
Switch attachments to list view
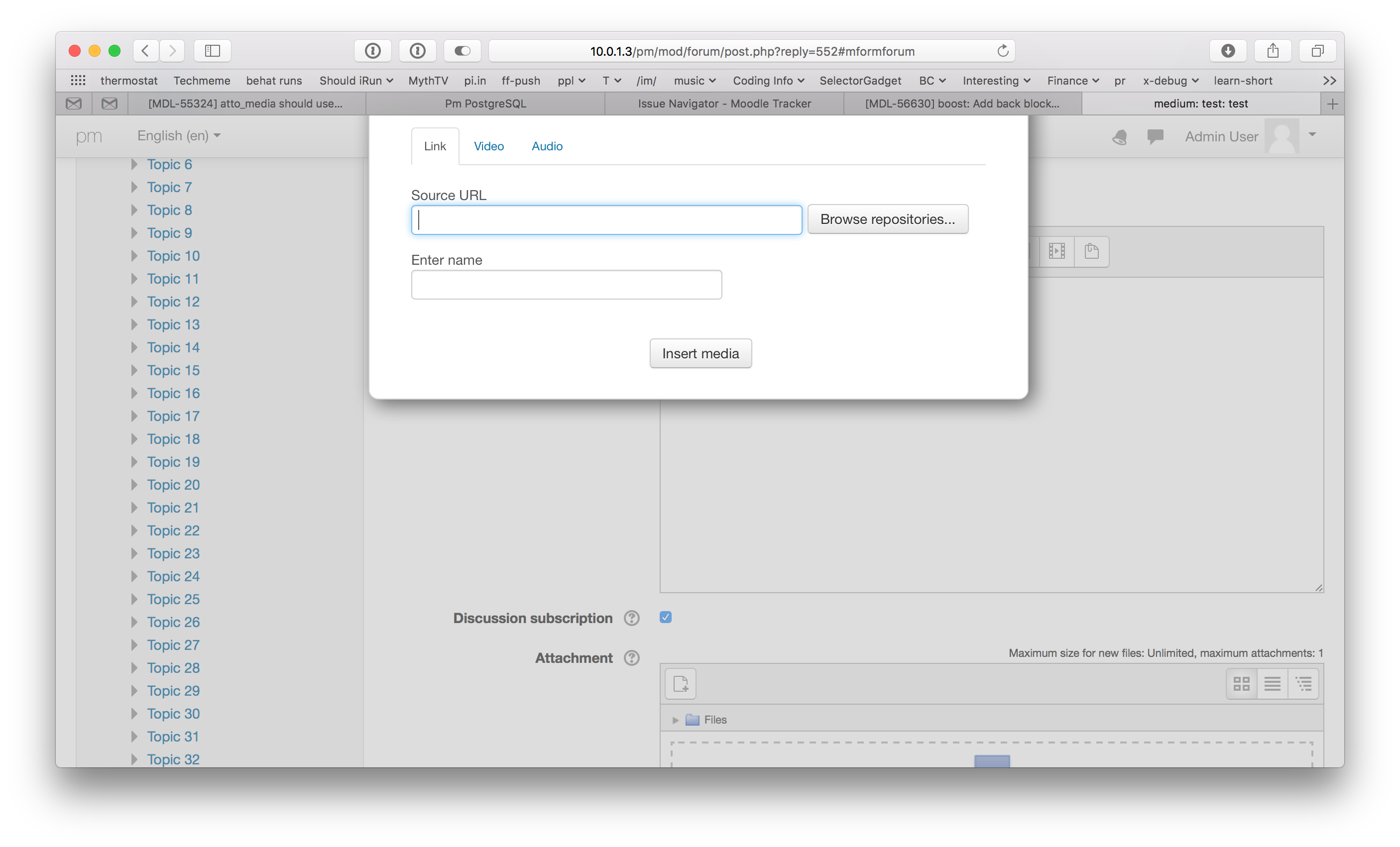tap(1273, 683)
